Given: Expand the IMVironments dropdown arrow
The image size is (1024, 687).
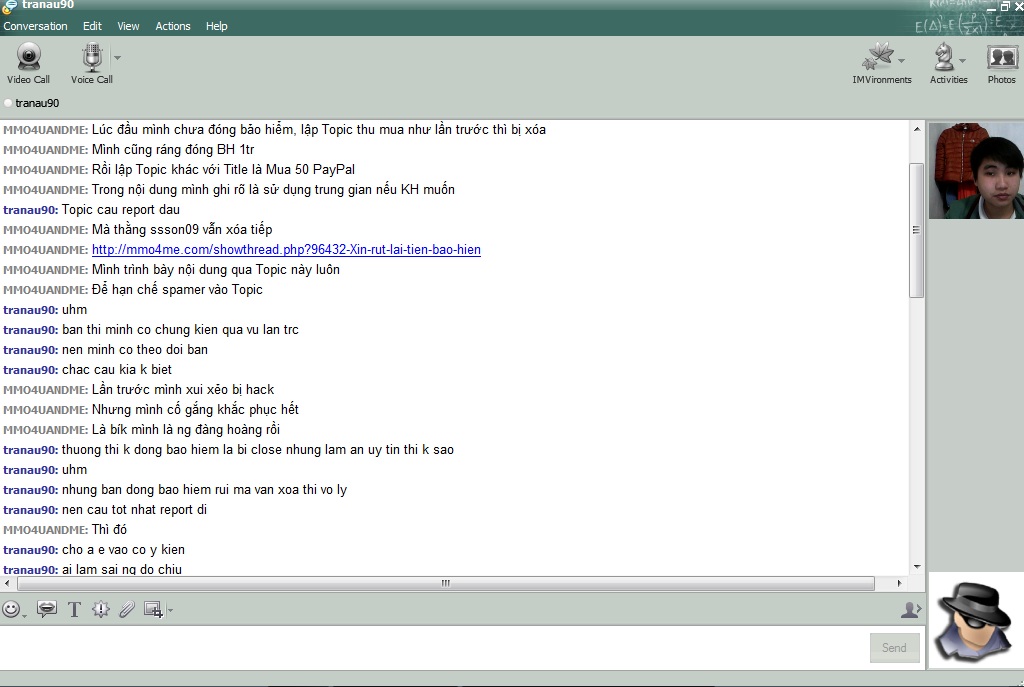Looking at the screenshot, I should (x=902, y=61).
